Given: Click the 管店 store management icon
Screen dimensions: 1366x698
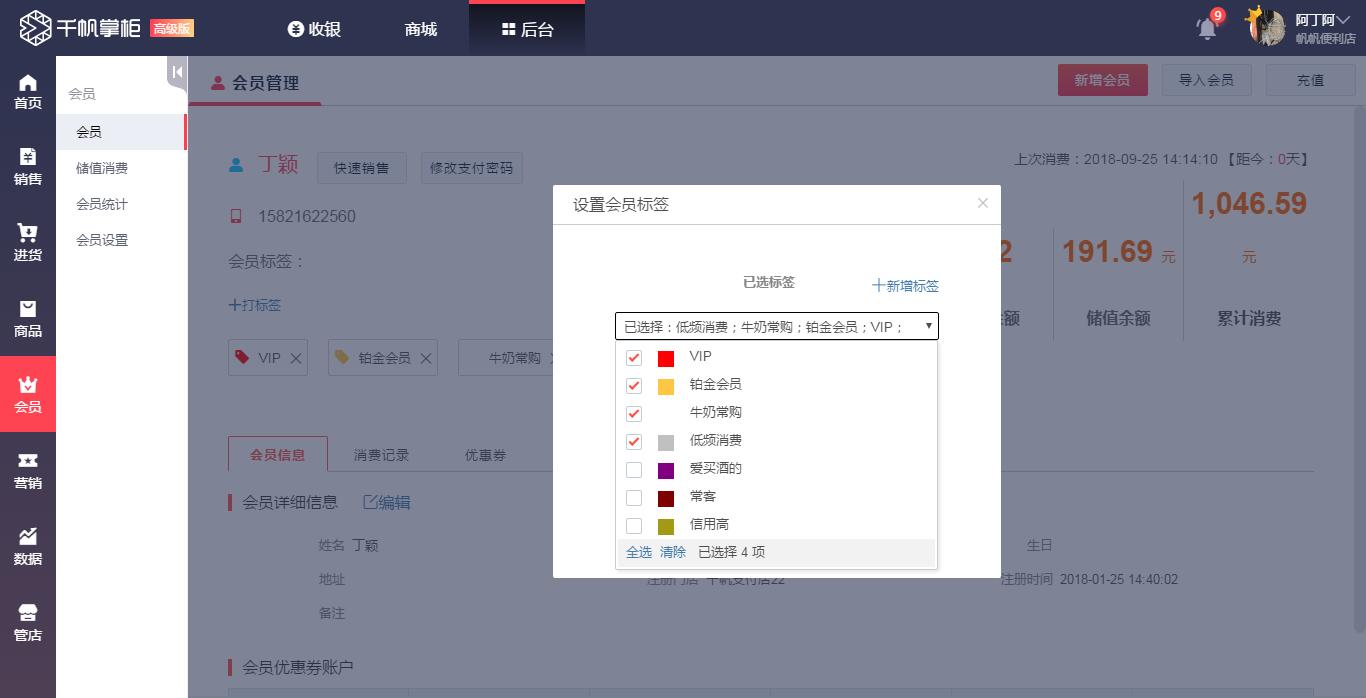Looking at the screenshot, I should [28, 620].
